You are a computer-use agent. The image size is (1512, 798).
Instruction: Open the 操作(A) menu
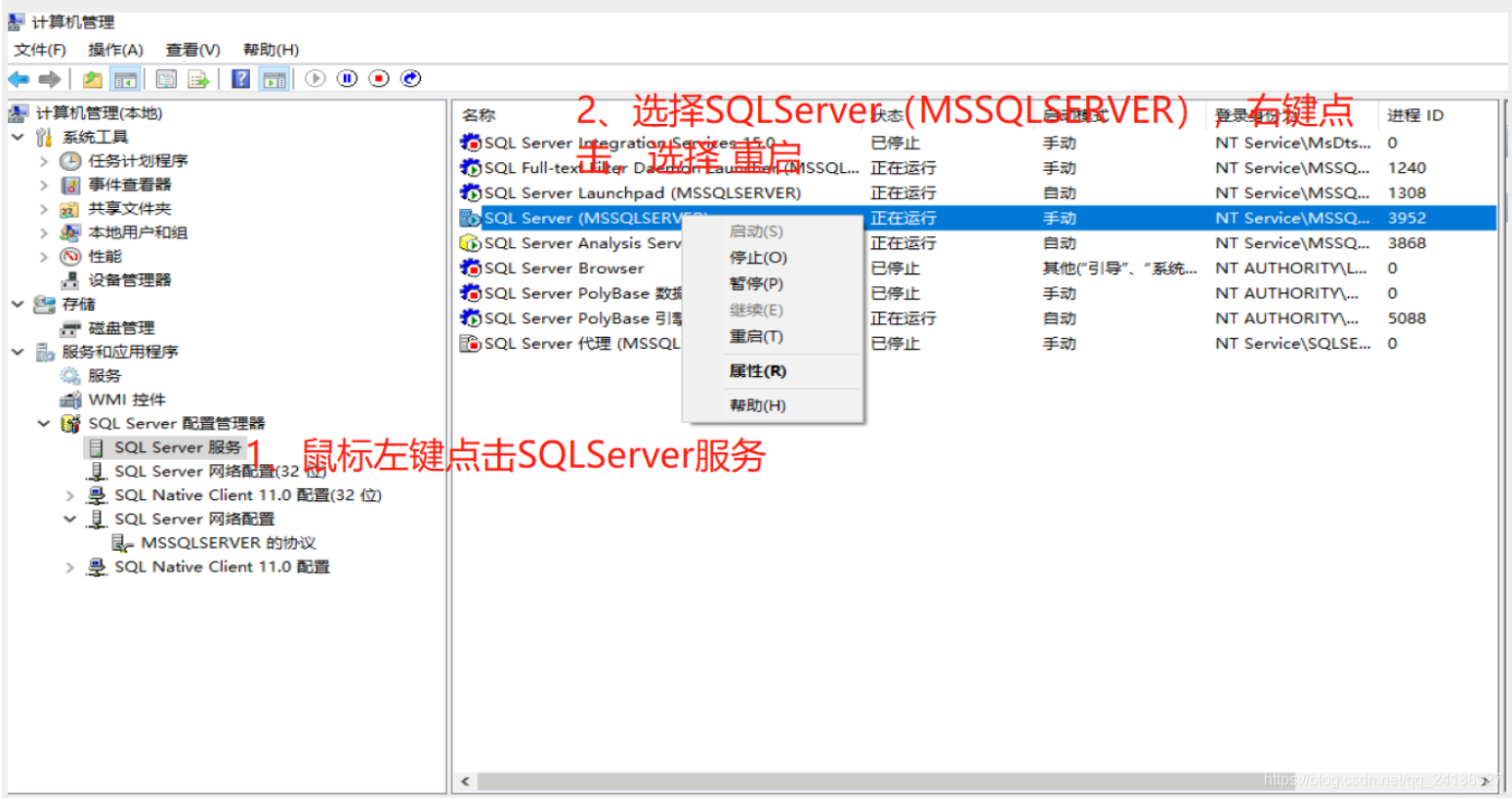tap(115, 50)
